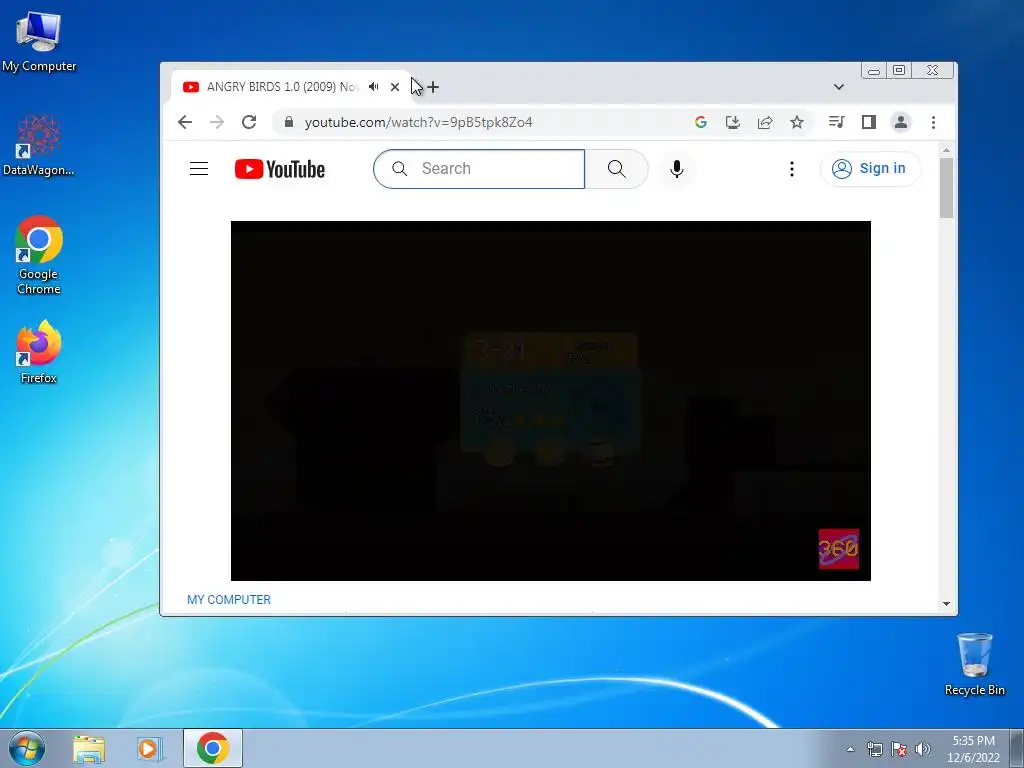1024x768 pixels.
Task: Open Windows Explorer from taskbar
Action: 89,749
